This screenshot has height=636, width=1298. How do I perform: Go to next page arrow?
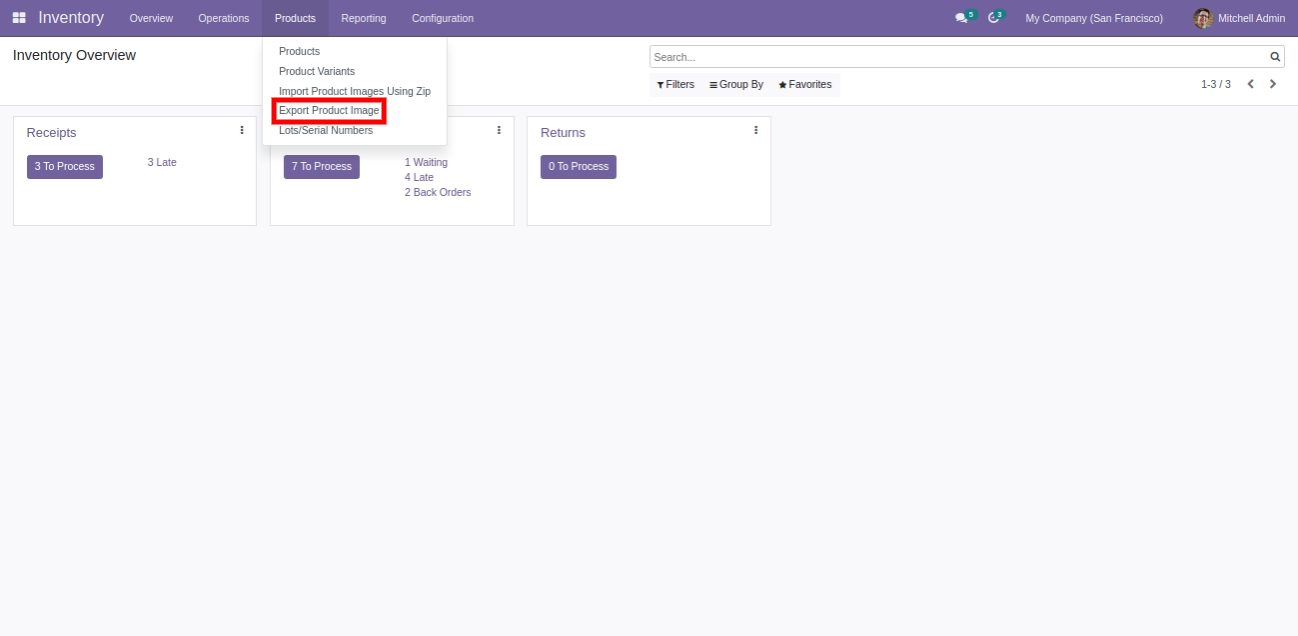point(1273,84)
